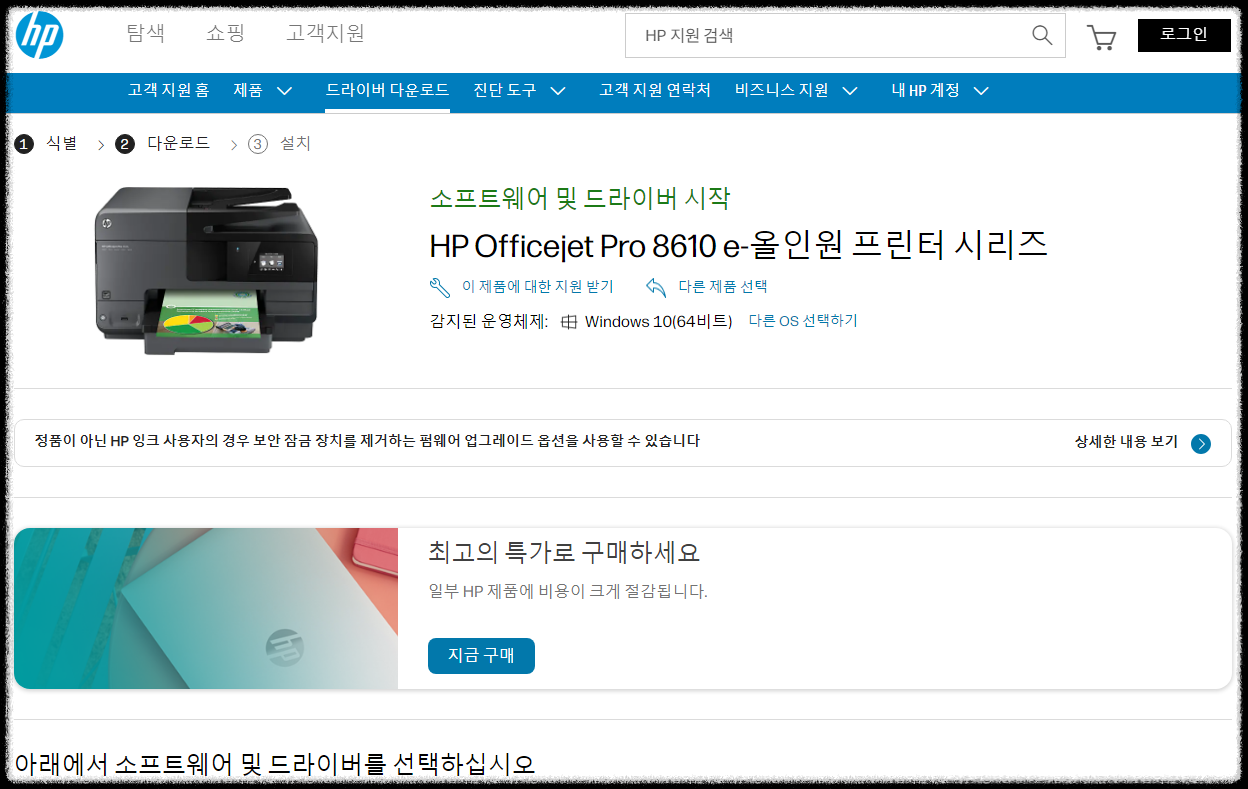The height and width of the screenshot is (789, 1248).
Task: Select the 드라이버 다운로드 tab
Action: click(x=387, y=88)
